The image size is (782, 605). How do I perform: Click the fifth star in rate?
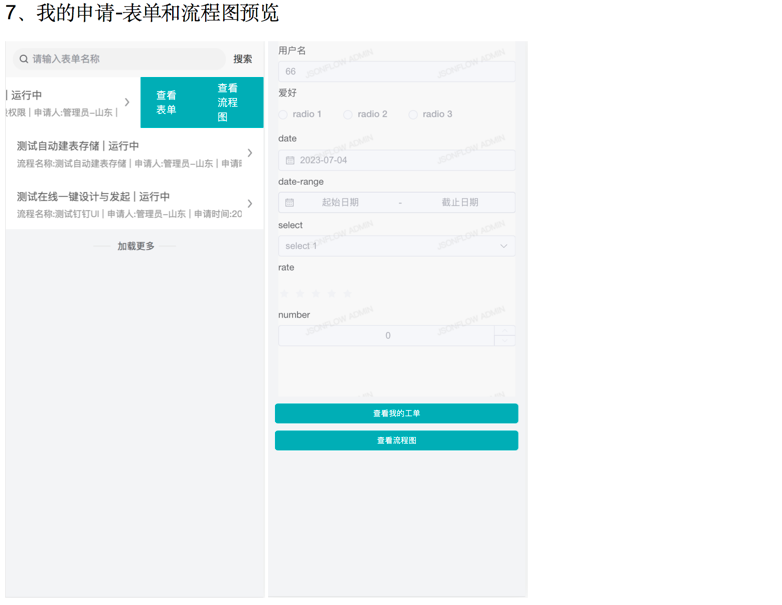[x=348, y=293]
